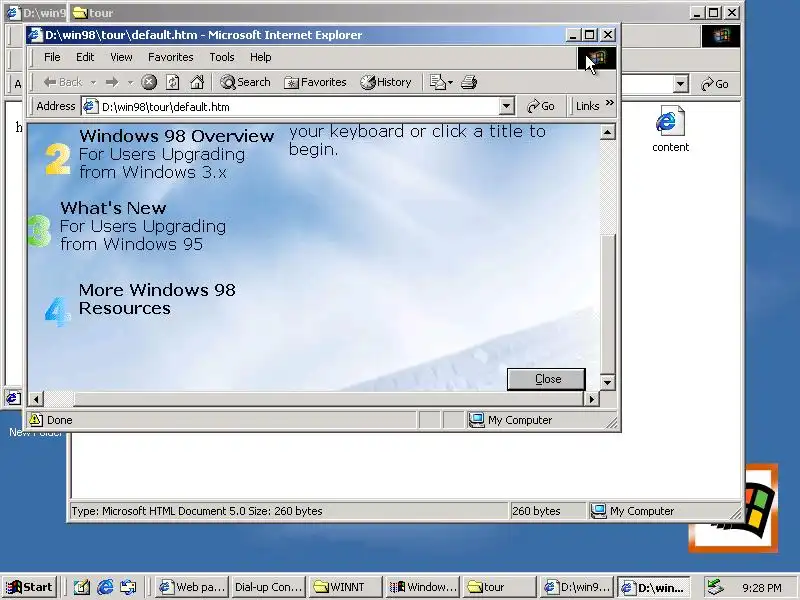Open the Favorites pane from the toolbar
This screenshot has width=800, height=600.
coord(315,82)
